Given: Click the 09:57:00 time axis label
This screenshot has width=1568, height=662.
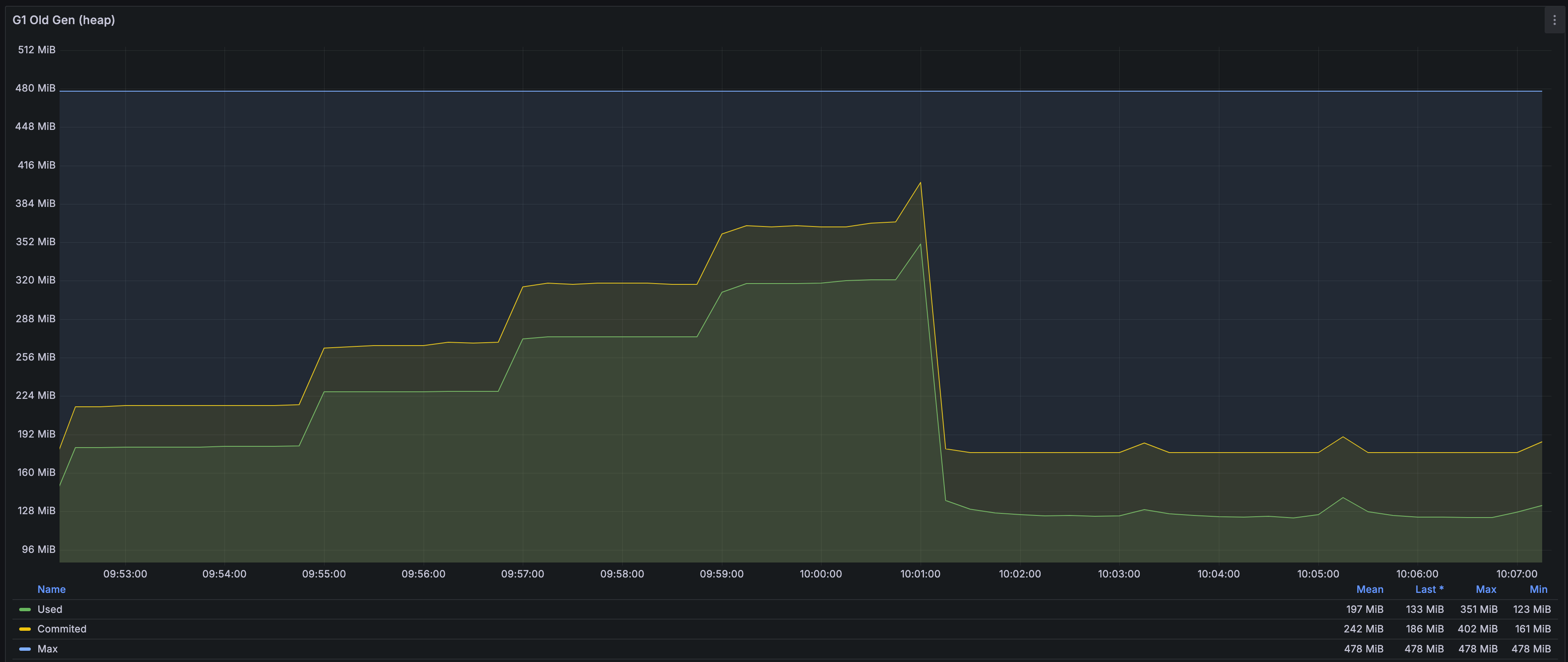Looking at the screenshot, I should tap(522, 574).
